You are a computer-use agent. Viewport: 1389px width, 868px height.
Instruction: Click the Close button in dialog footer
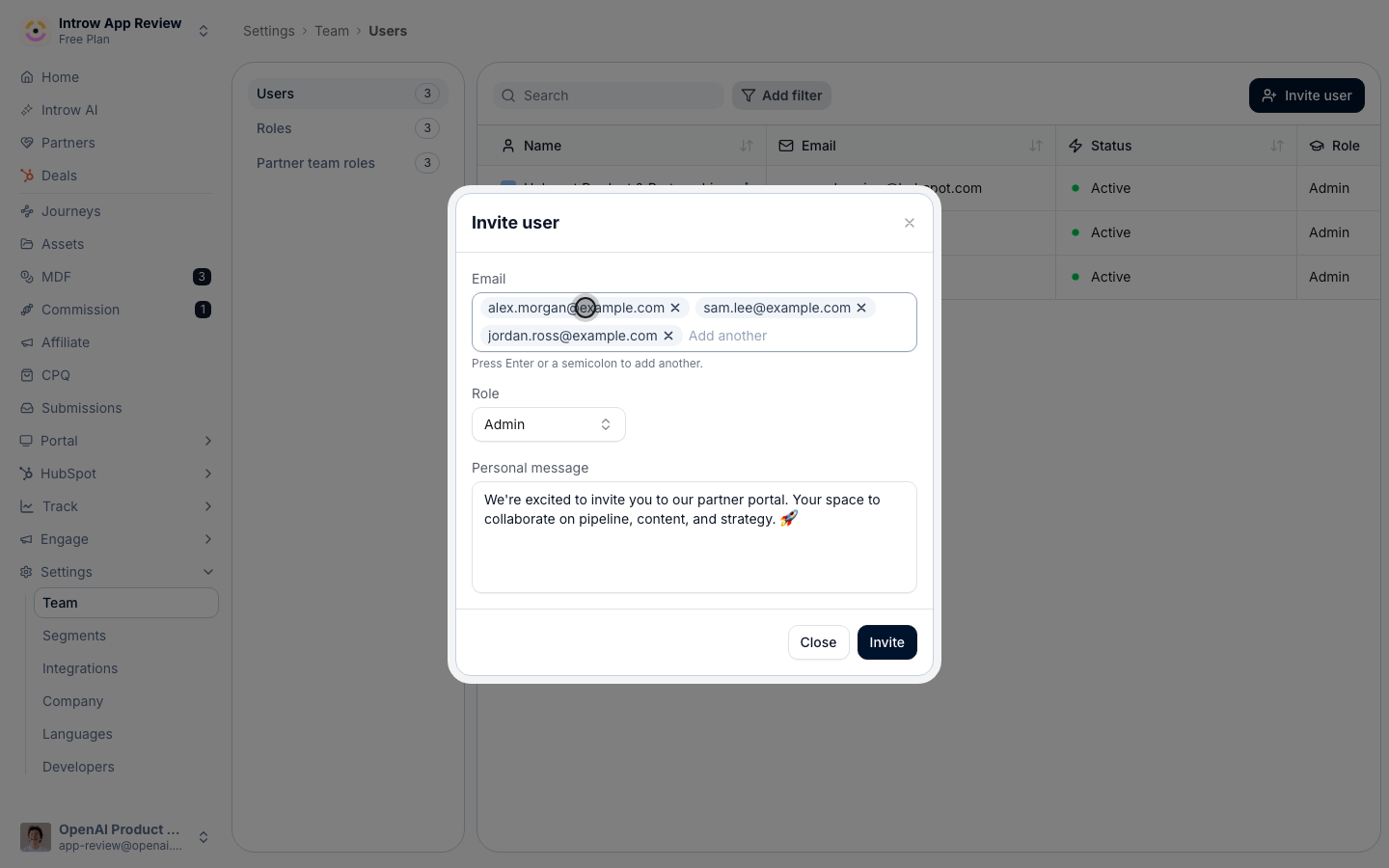pos(819,642)
